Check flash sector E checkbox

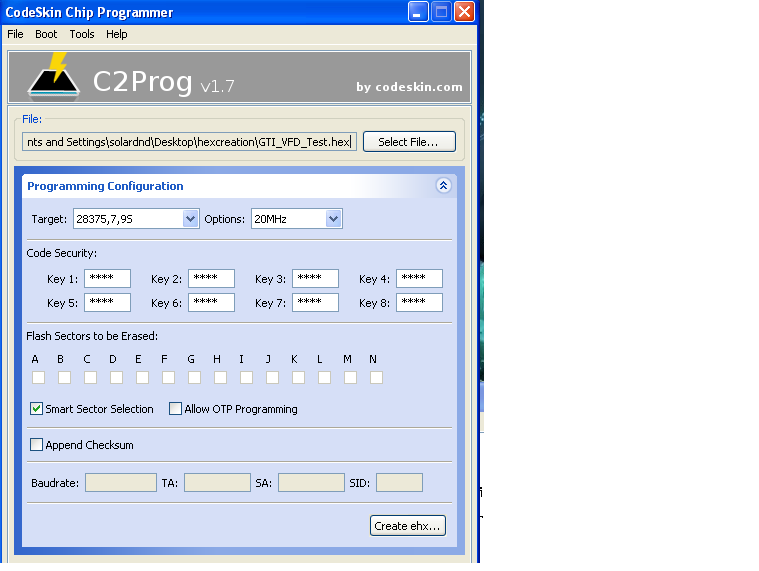pos(142,377)
